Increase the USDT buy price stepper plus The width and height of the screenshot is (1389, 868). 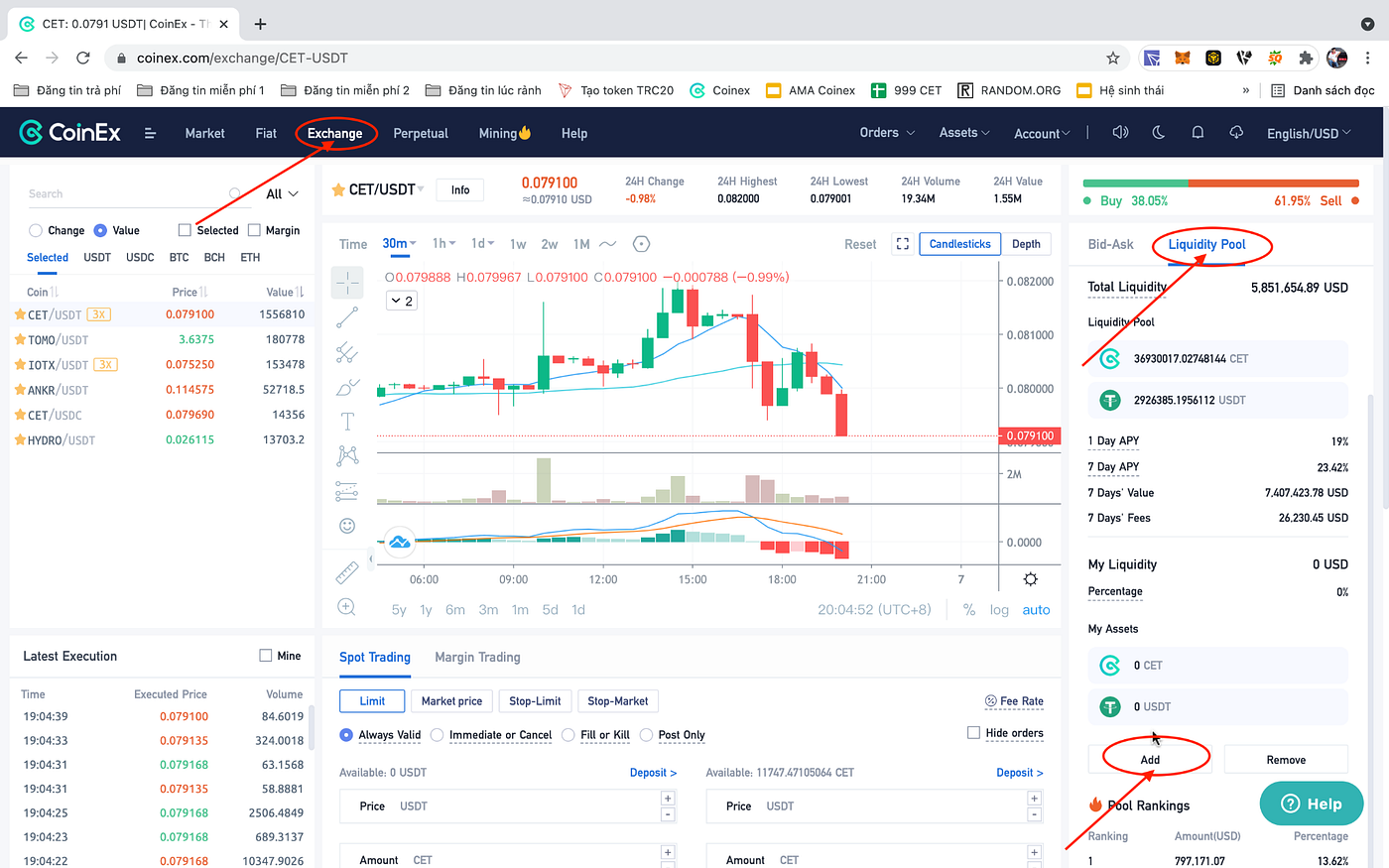coord(668,799)
